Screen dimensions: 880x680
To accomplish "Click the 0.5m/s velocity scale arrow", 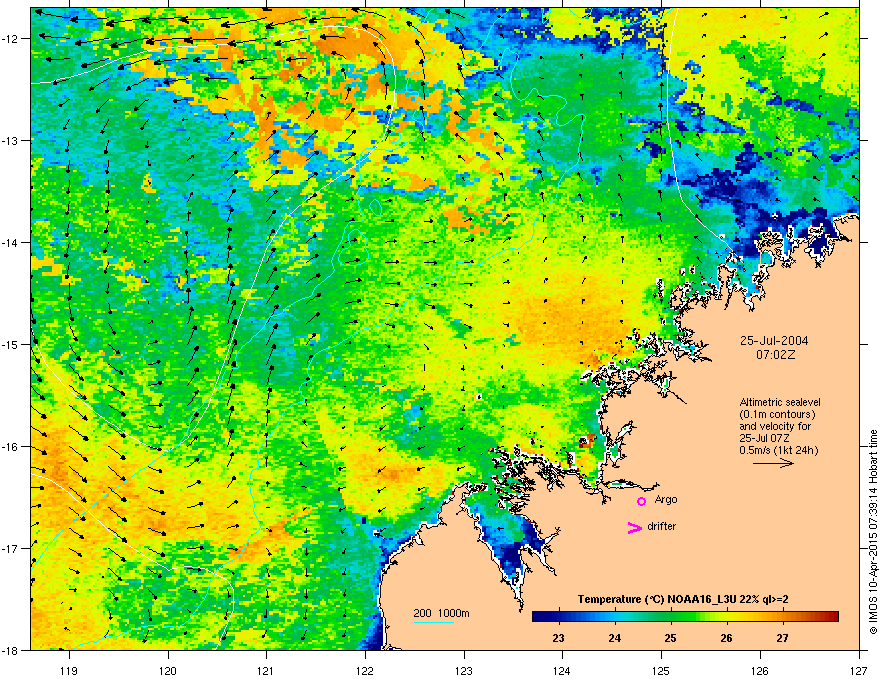I will click(773, 463).
